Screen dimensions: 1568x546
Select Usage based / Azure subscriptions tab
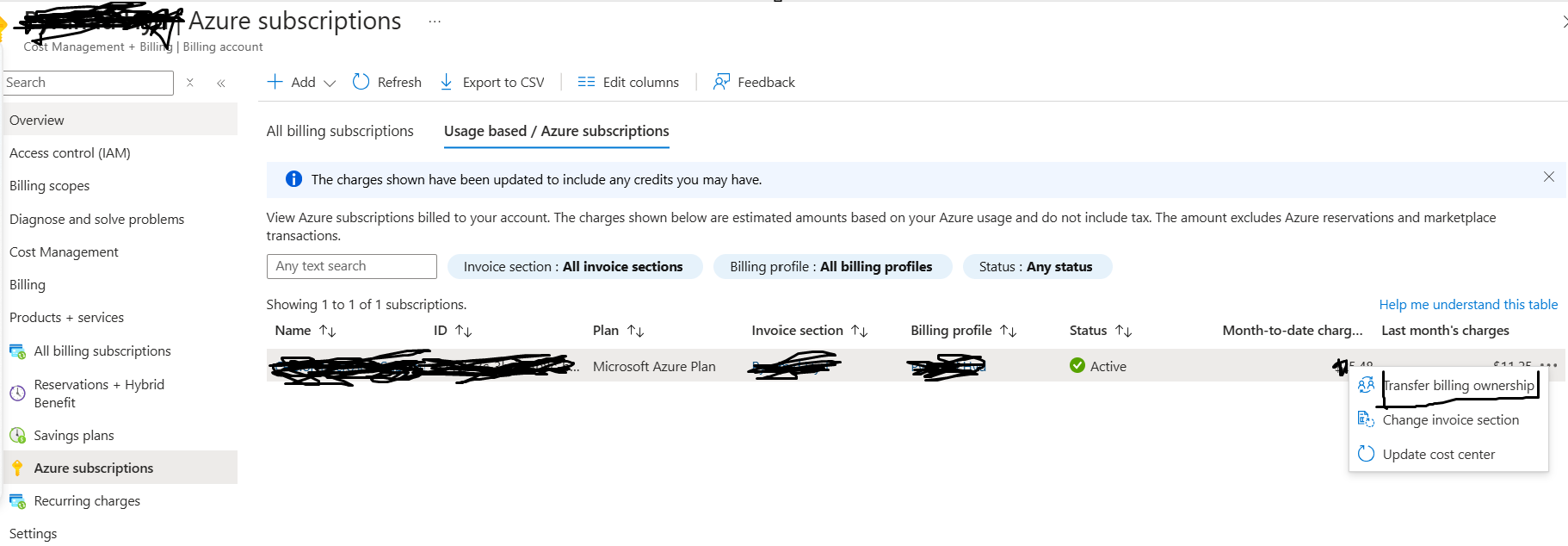pos(557,131)
